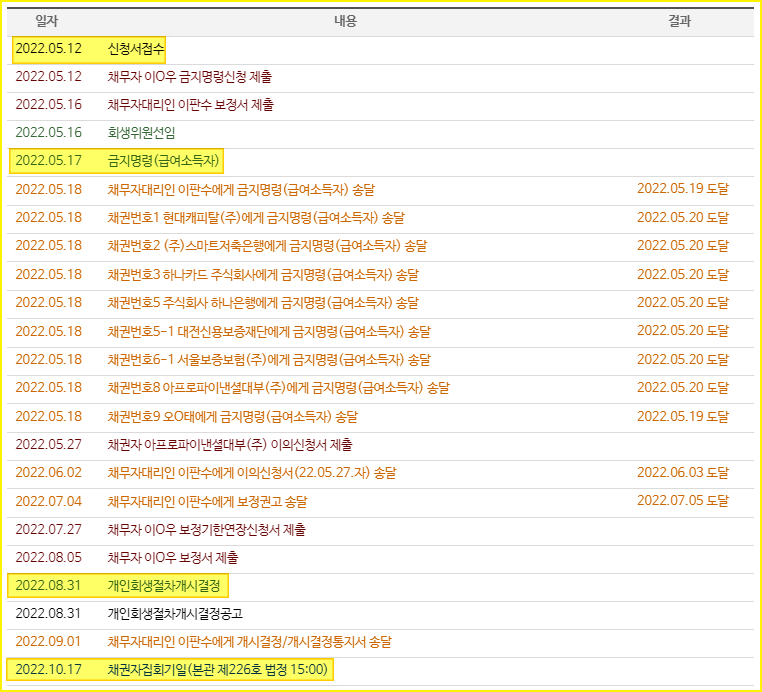Click 2022.05.20 도달 in 스마트저축은행 row
Image resolution: width=762 pixels, height=692 pixels.
click(683, 245)
